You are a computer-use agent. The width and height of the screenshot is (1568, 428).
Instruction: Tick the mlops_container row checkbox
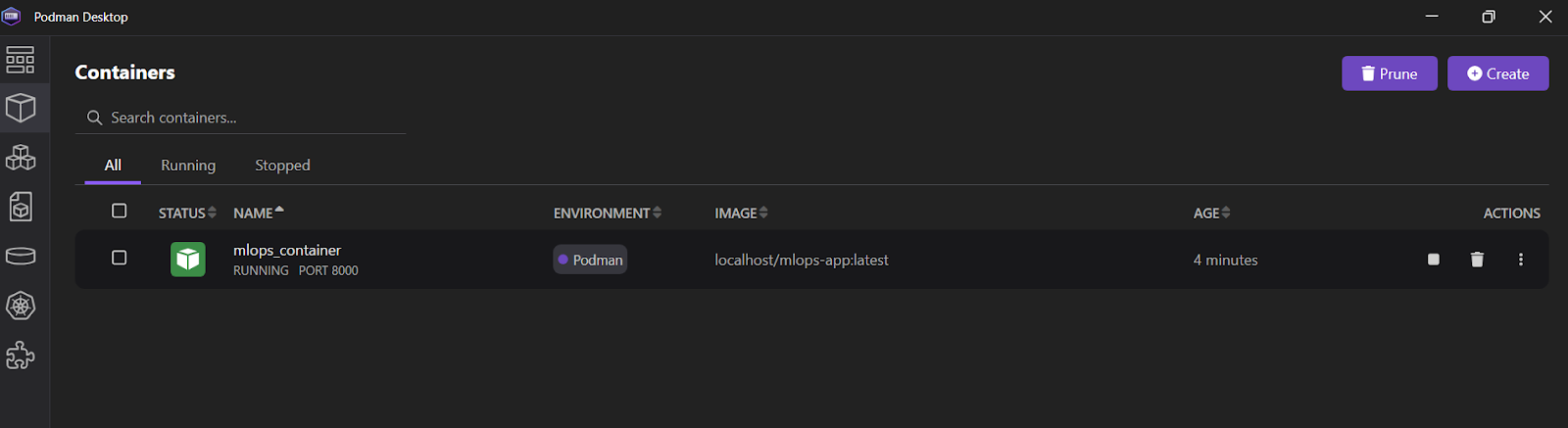click(120, 258)
